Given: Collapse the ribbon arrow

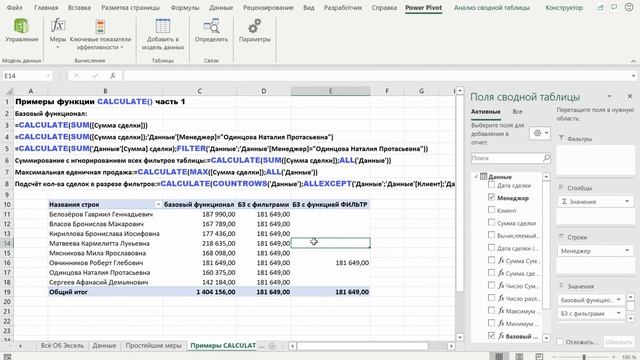Looking at the screenshot, I should point(633,61).
